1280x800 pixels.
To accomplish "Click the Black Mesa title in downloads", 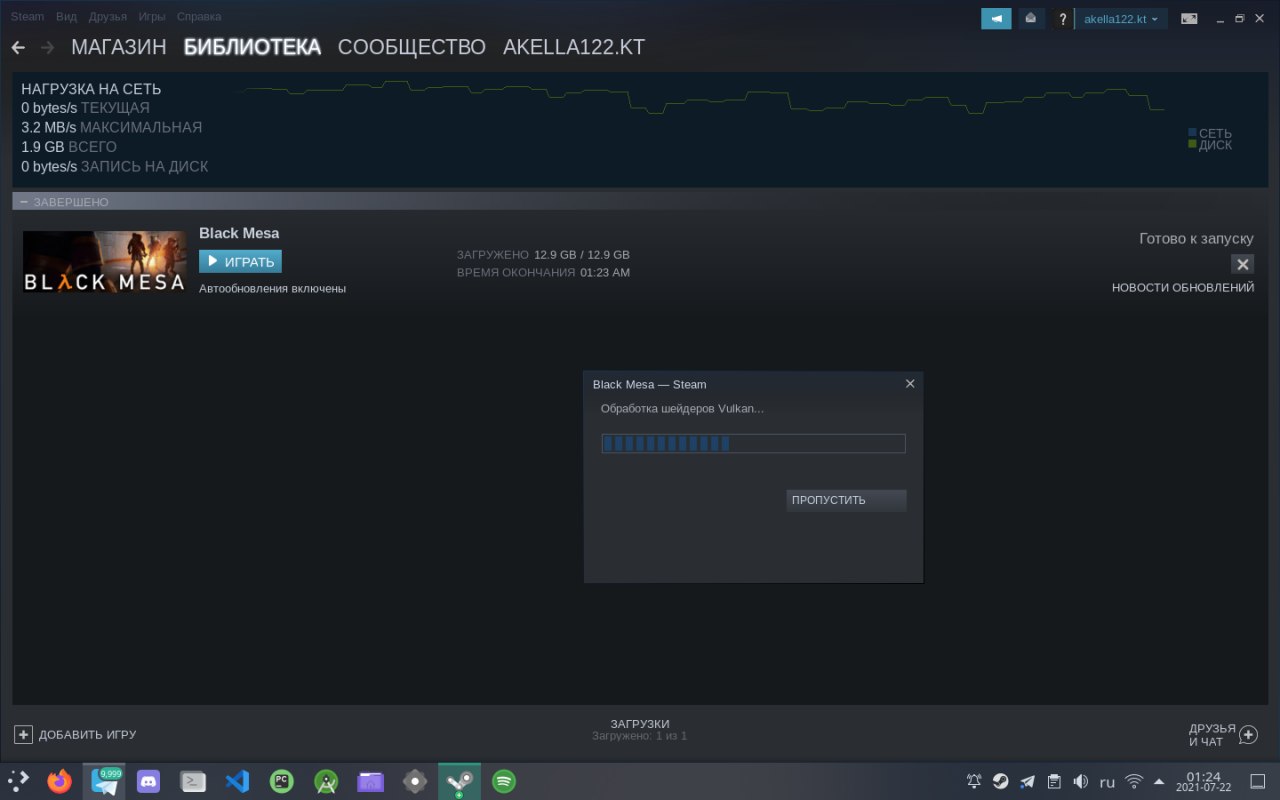I will [x=239, y=233].
